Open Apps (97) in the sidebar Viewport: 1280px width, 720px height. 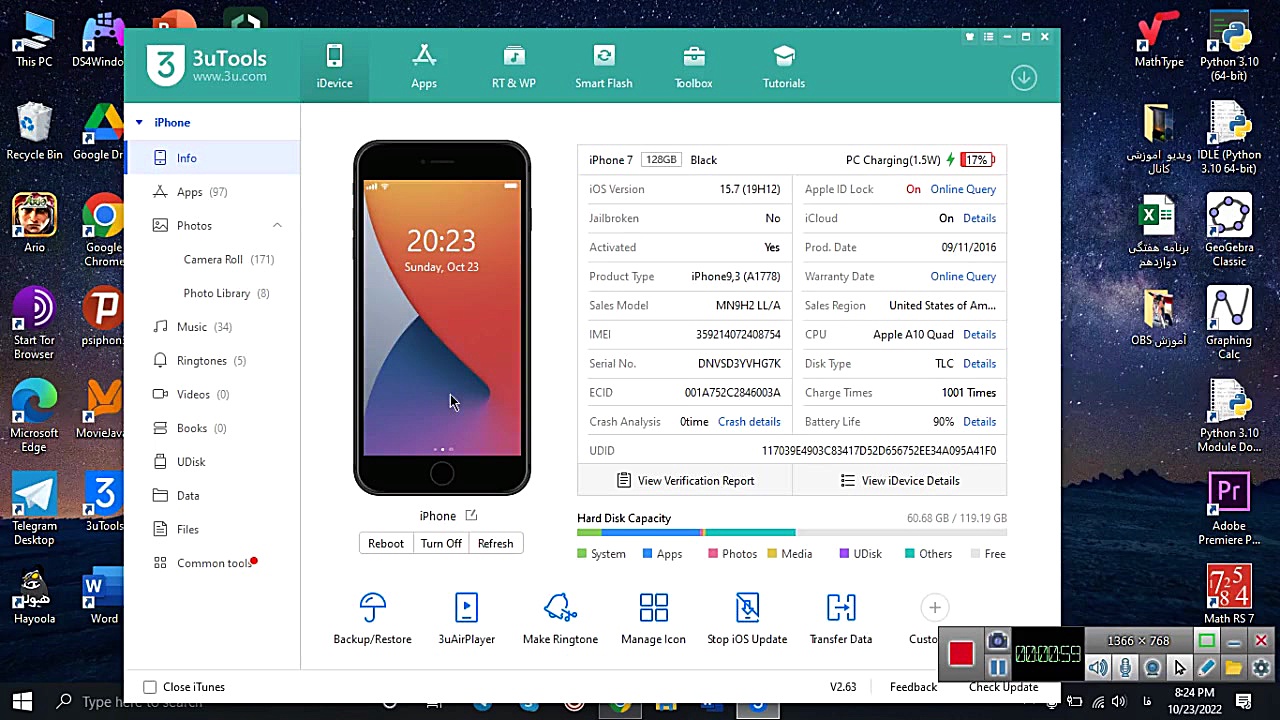pos(212,192)
